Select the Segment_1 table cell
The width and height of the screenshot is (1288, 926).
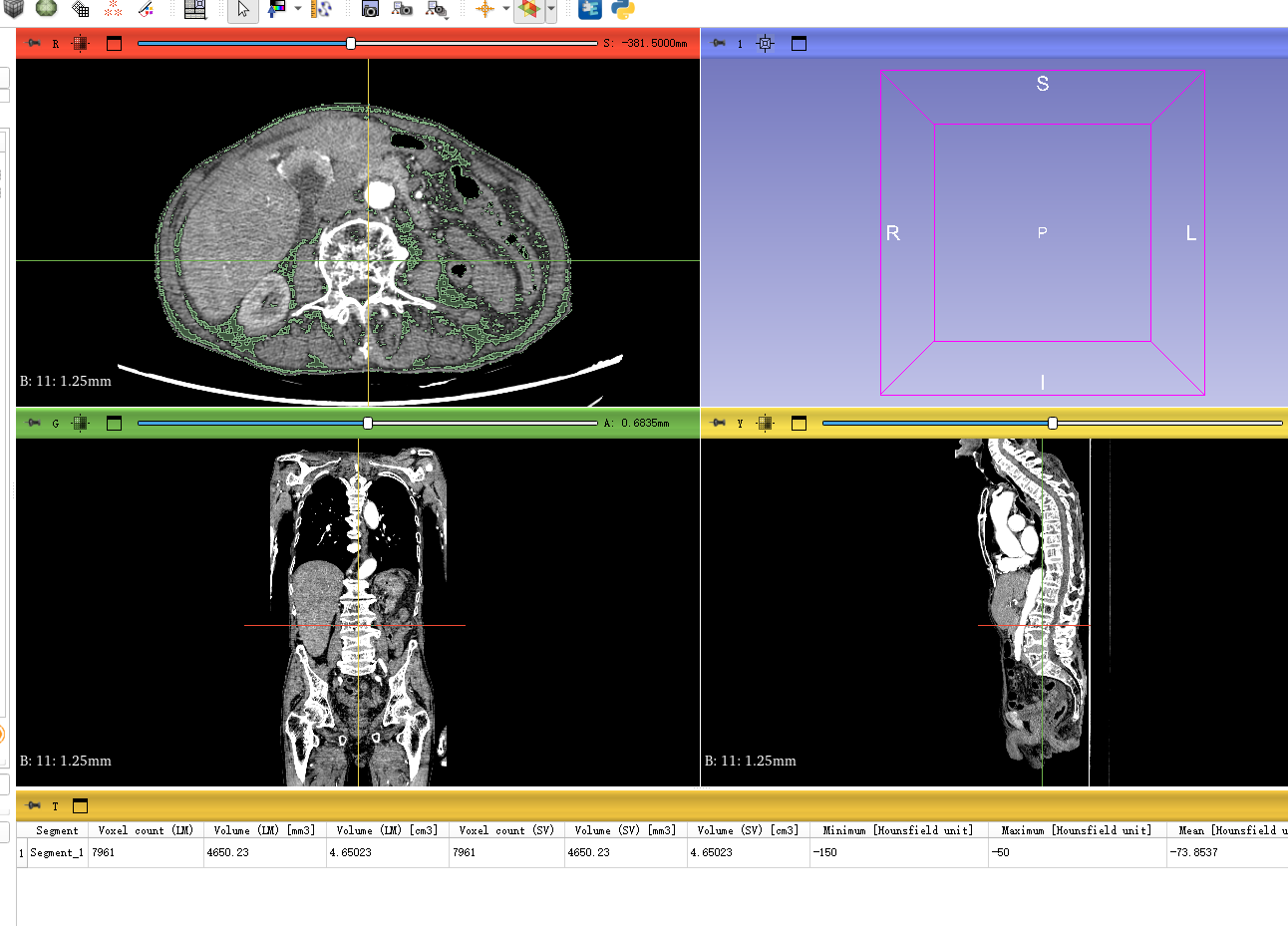[x=57, y=853]
